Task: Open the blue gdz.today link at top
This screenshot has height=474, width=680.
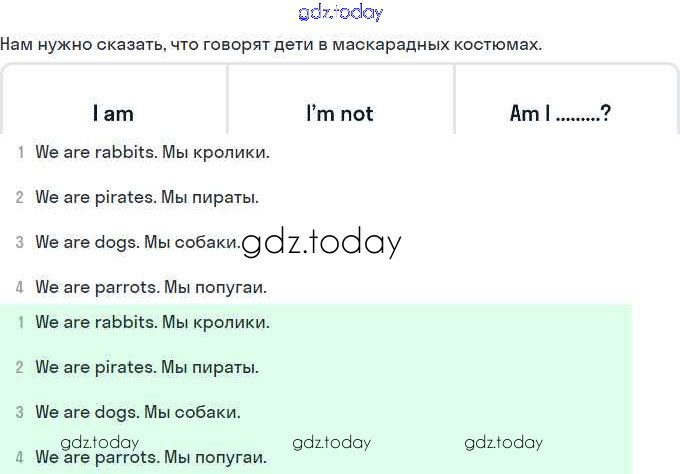Action: pos(340,13)
